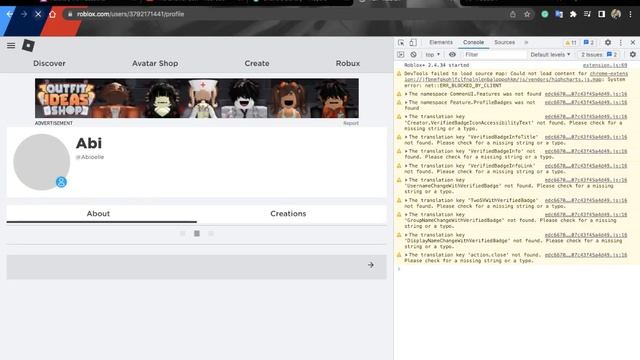Viewport: 640px width, 360px height.
Task: Activate DevTools inspect element picker
Action: pos(401,42)
